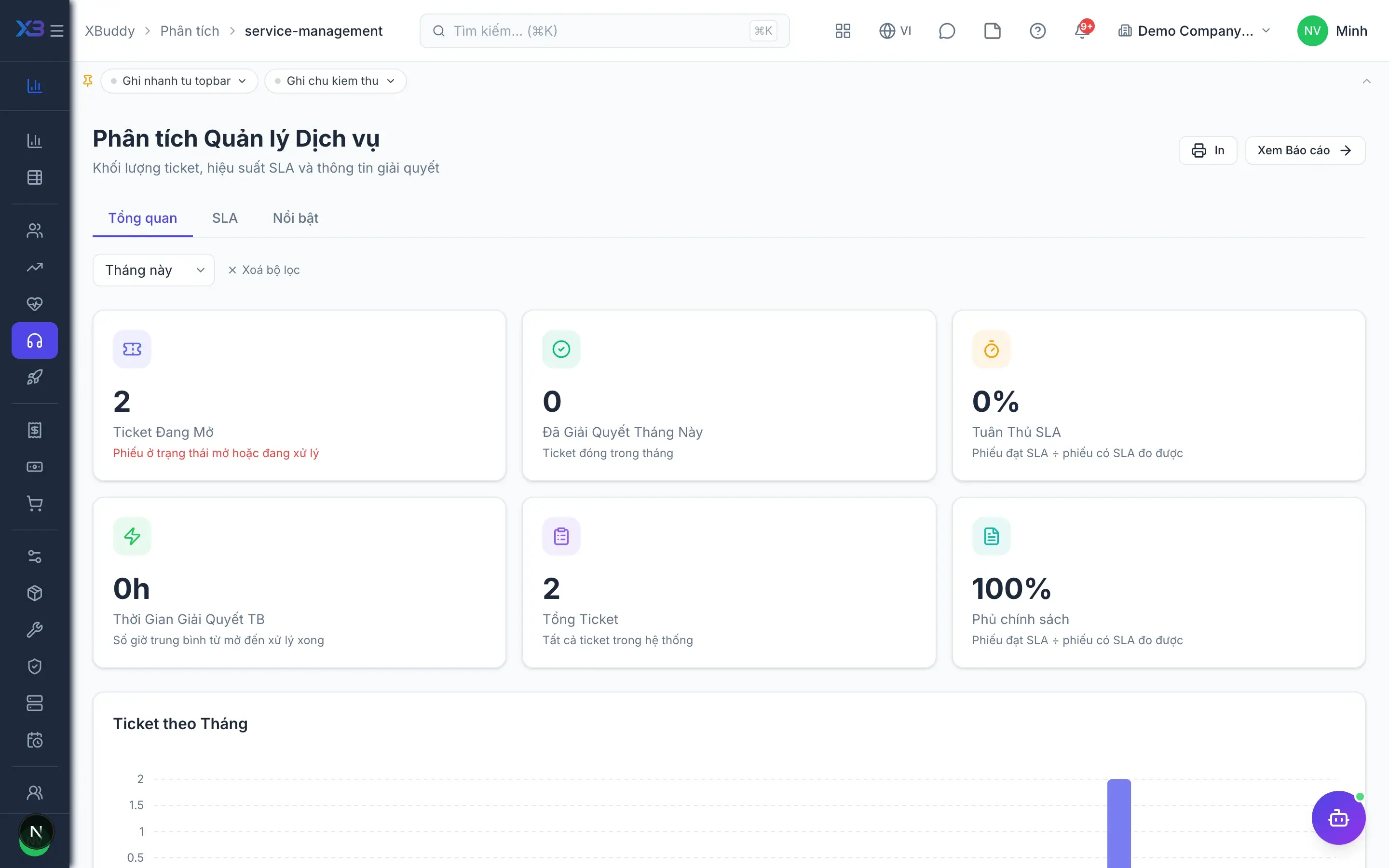Open the shopping cart sidebar icon
The width and height of the screenshot is (1389, 868).
[34, 503]
